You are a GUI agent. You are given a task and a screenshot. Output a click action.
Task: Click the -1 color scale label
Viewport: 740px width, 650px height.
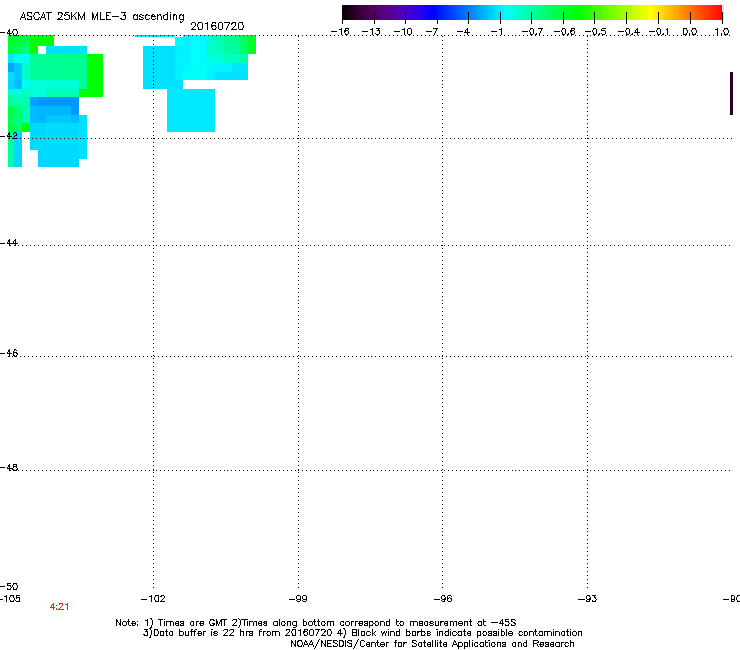496,32
